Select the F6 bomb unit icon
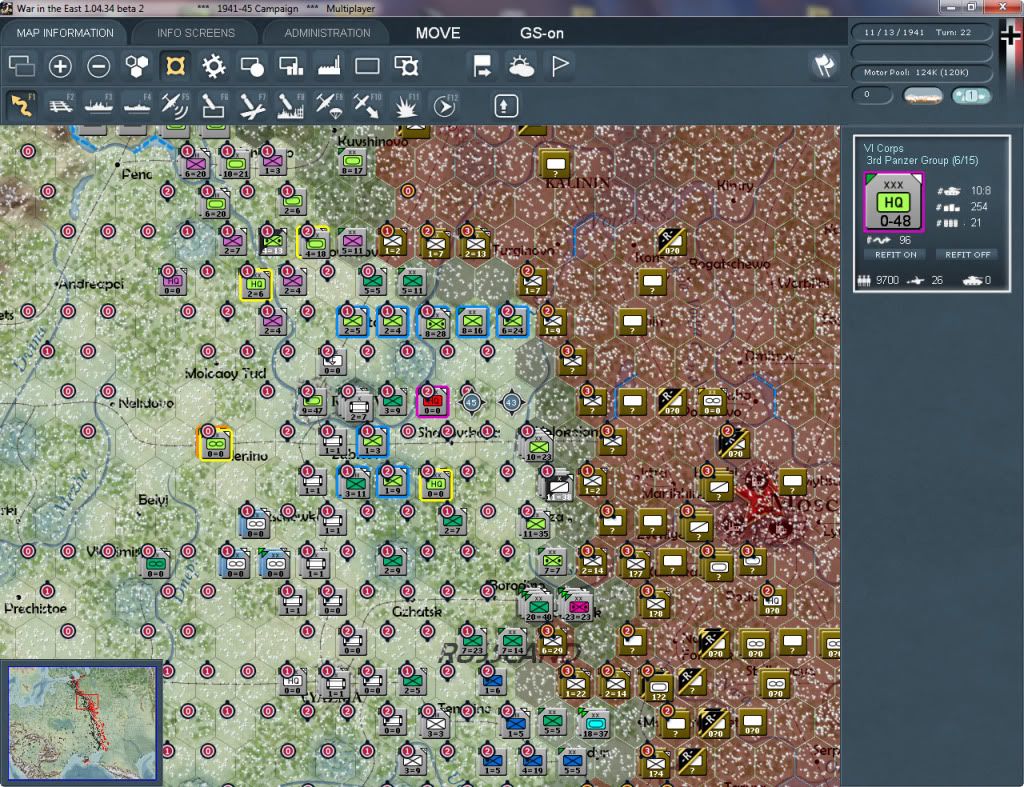1024x787 pixels. click(x=214, y=105)
